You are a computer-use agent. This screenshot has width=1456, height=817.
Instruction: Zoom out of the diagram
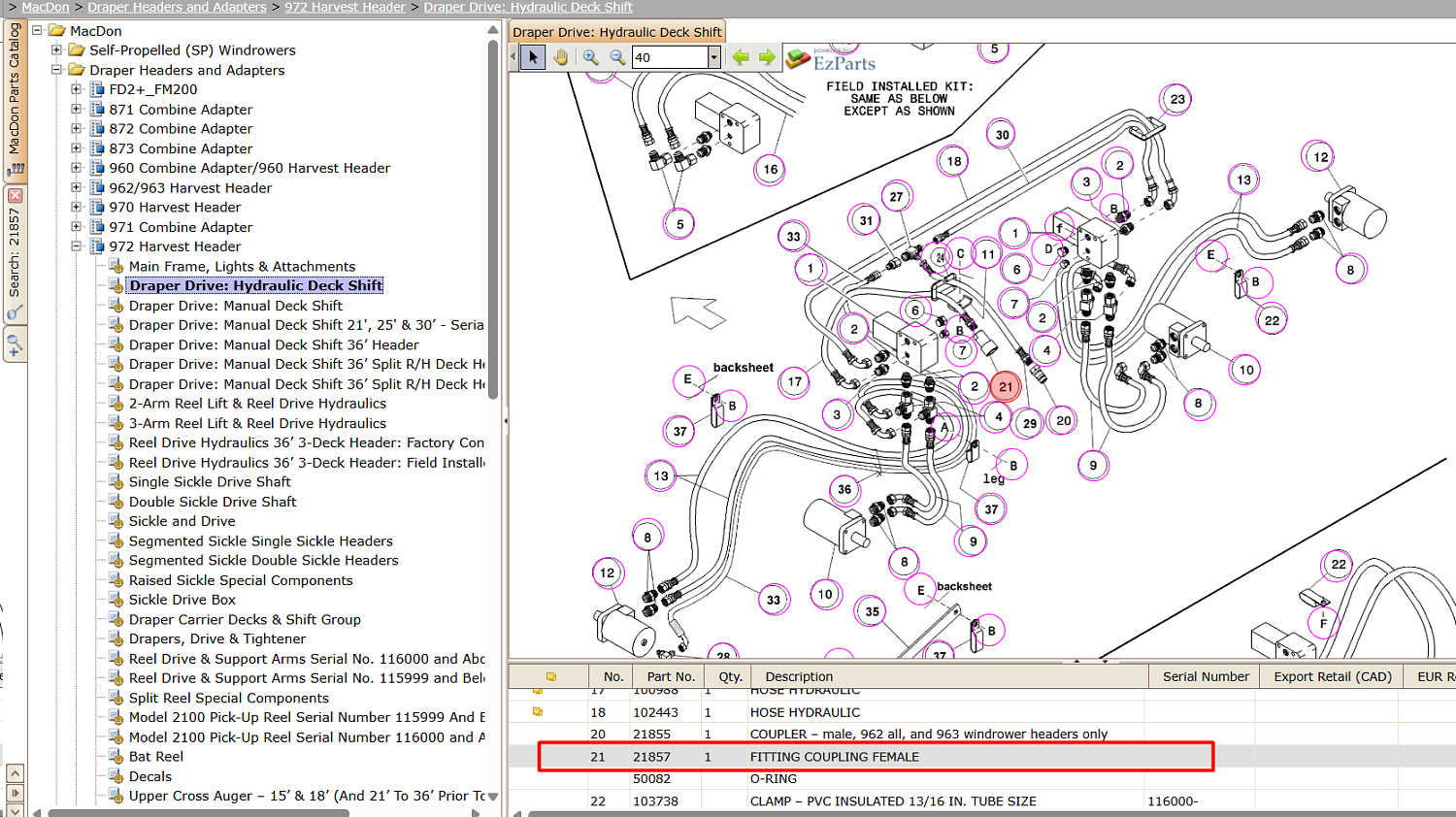click(x=617, y=57)
